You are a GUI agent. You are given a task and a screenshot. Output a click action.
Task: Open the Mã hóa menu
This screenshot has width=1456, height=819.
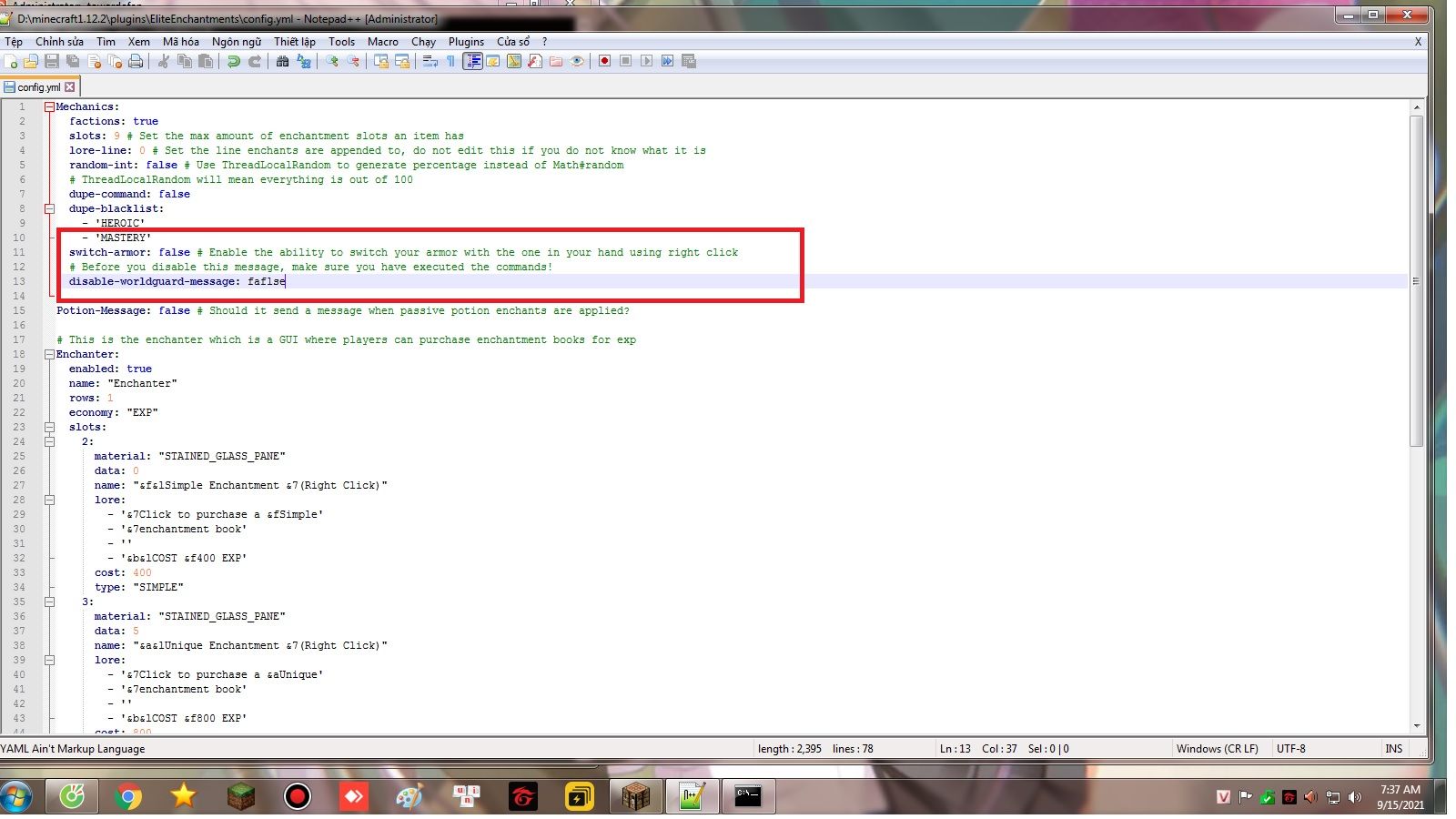181,41
